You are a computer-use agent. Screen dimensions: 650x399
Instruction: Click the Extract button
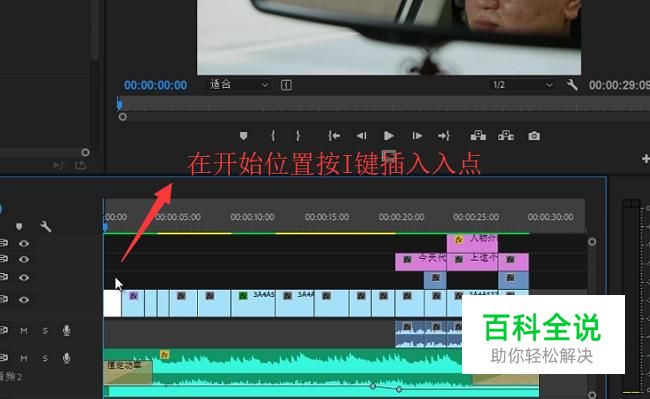point(506,135)
